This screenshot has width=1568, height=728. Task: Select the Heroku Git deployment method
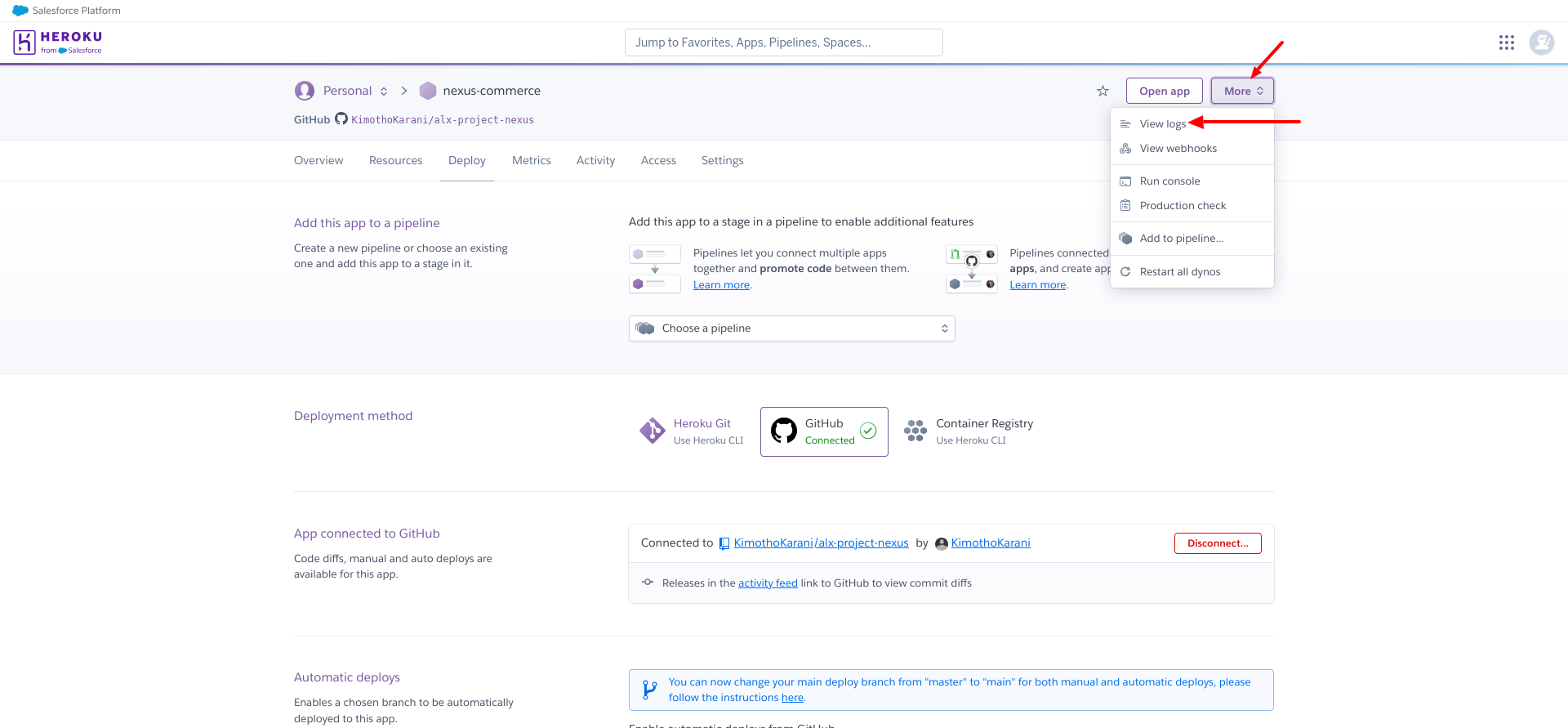pyautogui.click(x=692, y=431)
